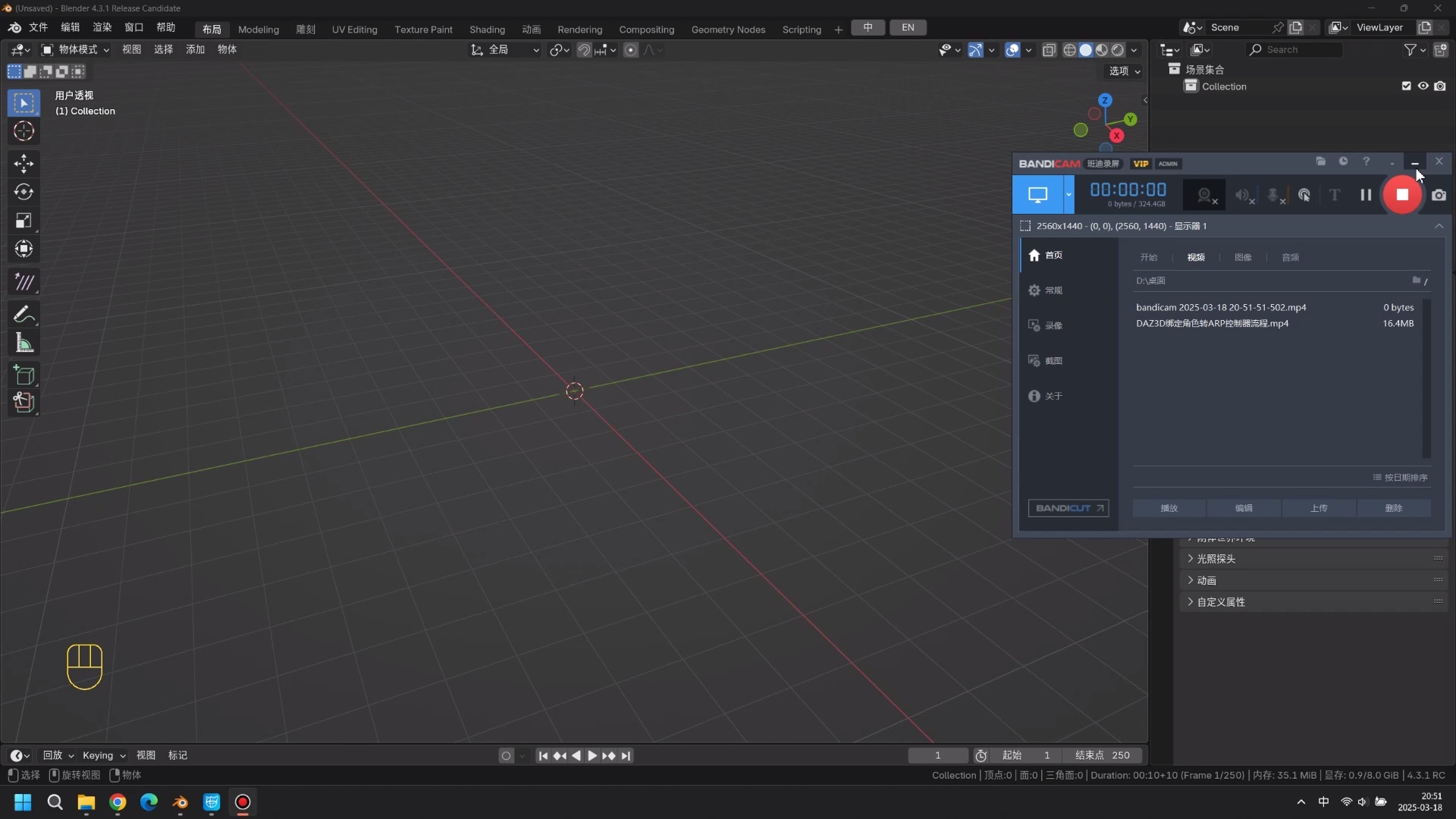This screenshot has height=819, width=1456.
Task: Select the Cursor tool in Blender toolbar
Action: coord(24,131)
